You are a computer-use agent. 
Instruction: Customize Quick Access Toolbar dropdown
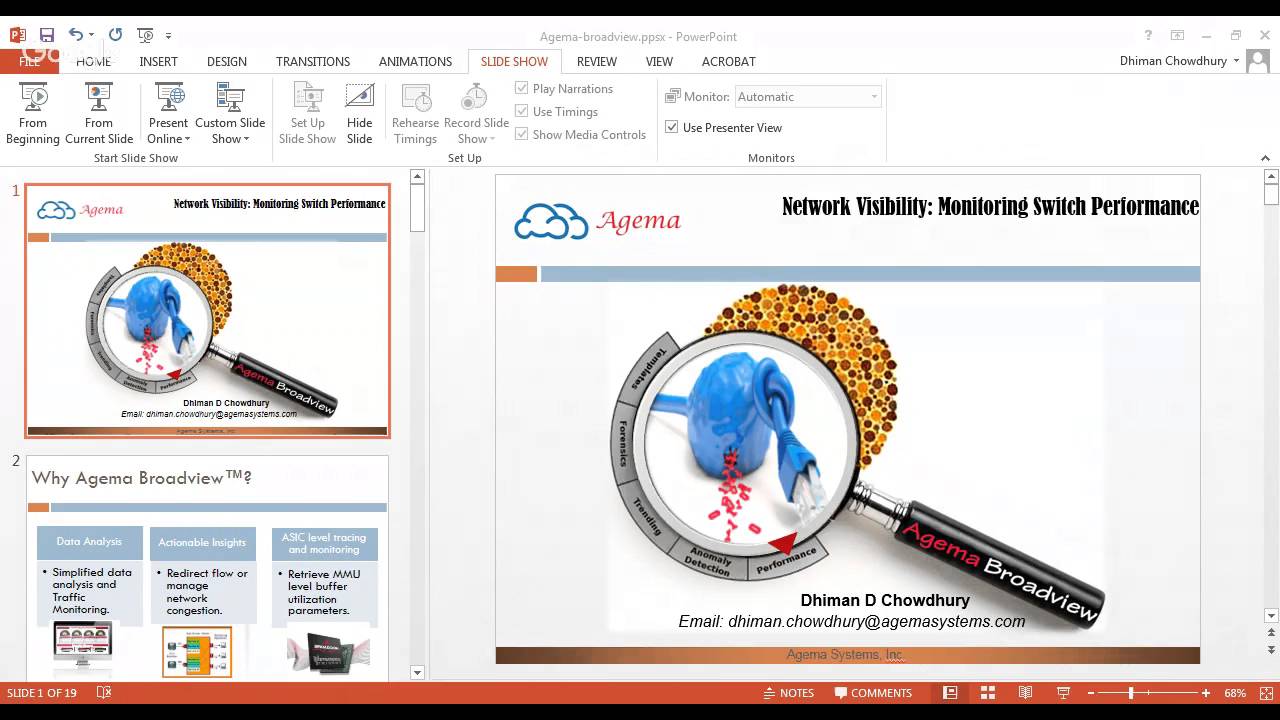pyautogui.click(x=168, y=35)
